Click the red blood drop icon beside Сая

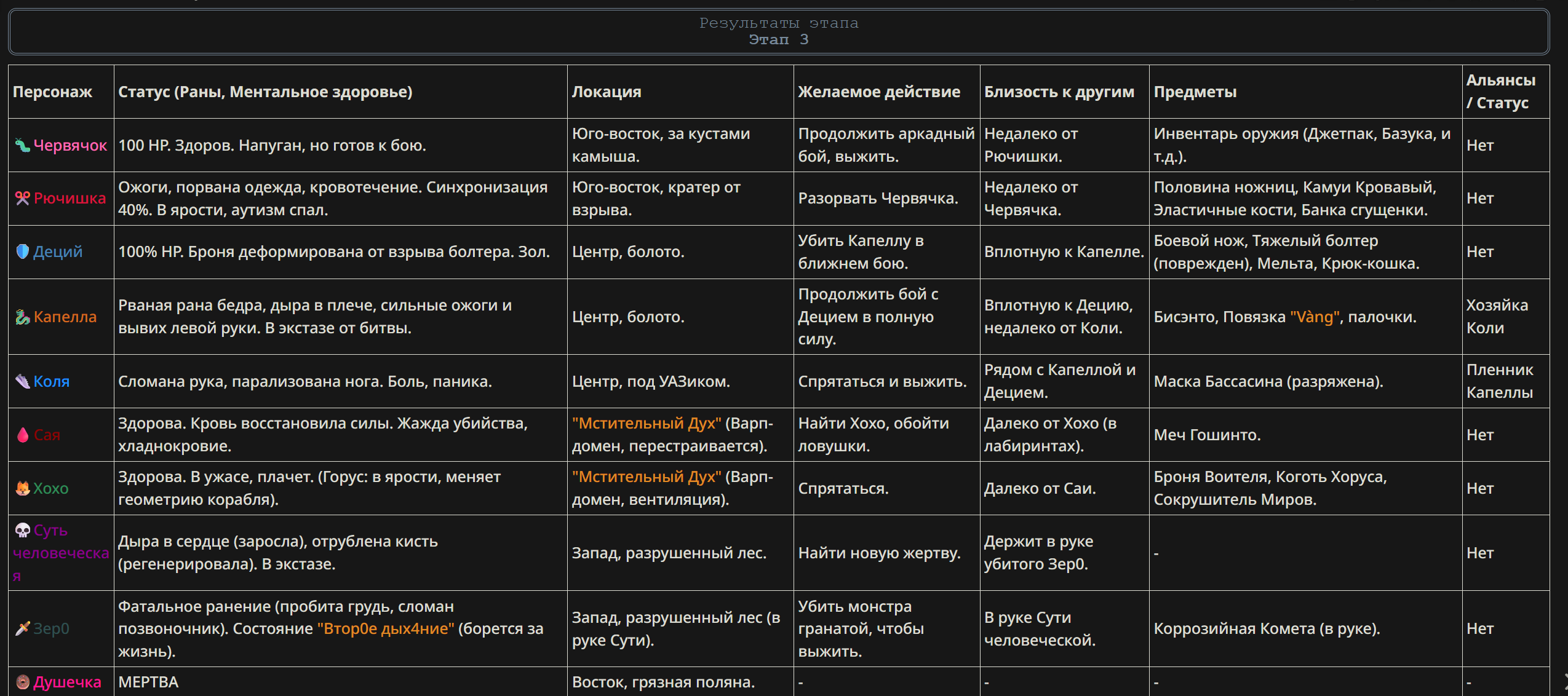coord(22,435)
